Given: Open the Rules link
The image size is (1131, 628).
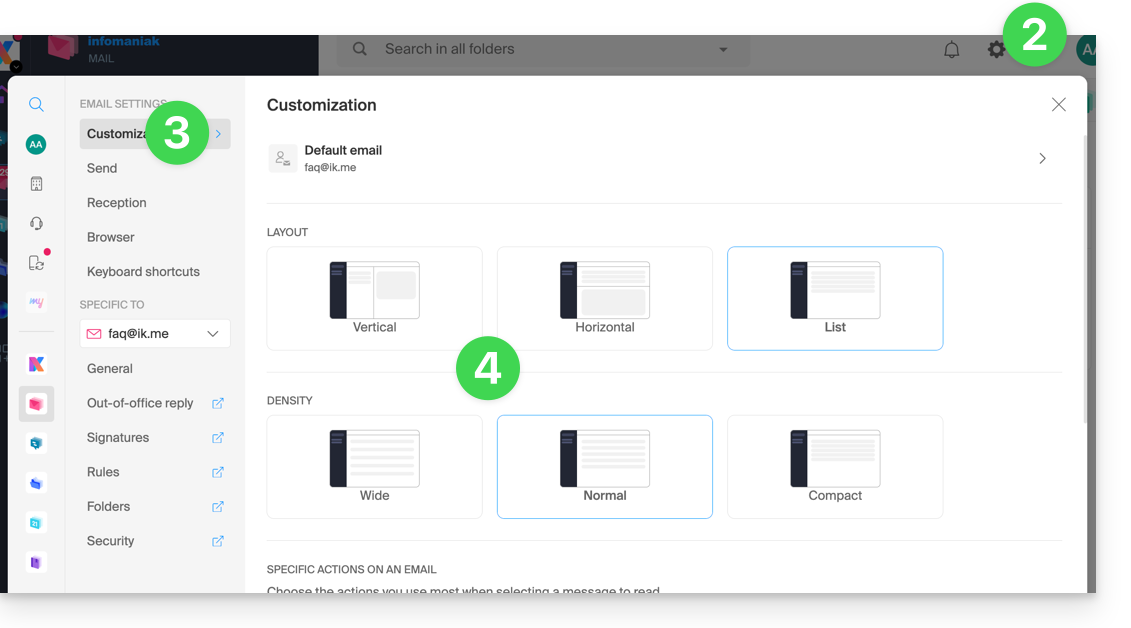Looking at the screenshot, I should point(103,472).
